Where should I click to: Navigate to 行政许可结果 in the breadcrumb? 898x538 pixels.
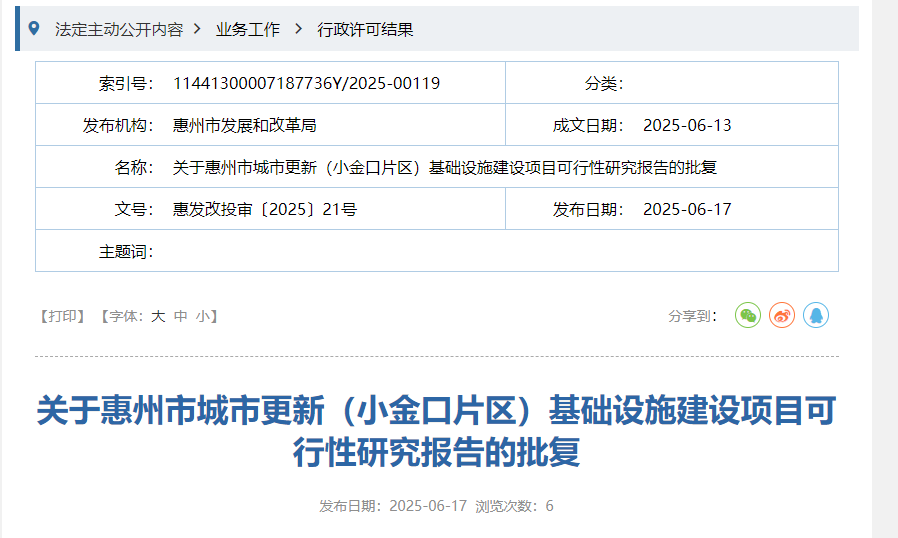(365, 29)
